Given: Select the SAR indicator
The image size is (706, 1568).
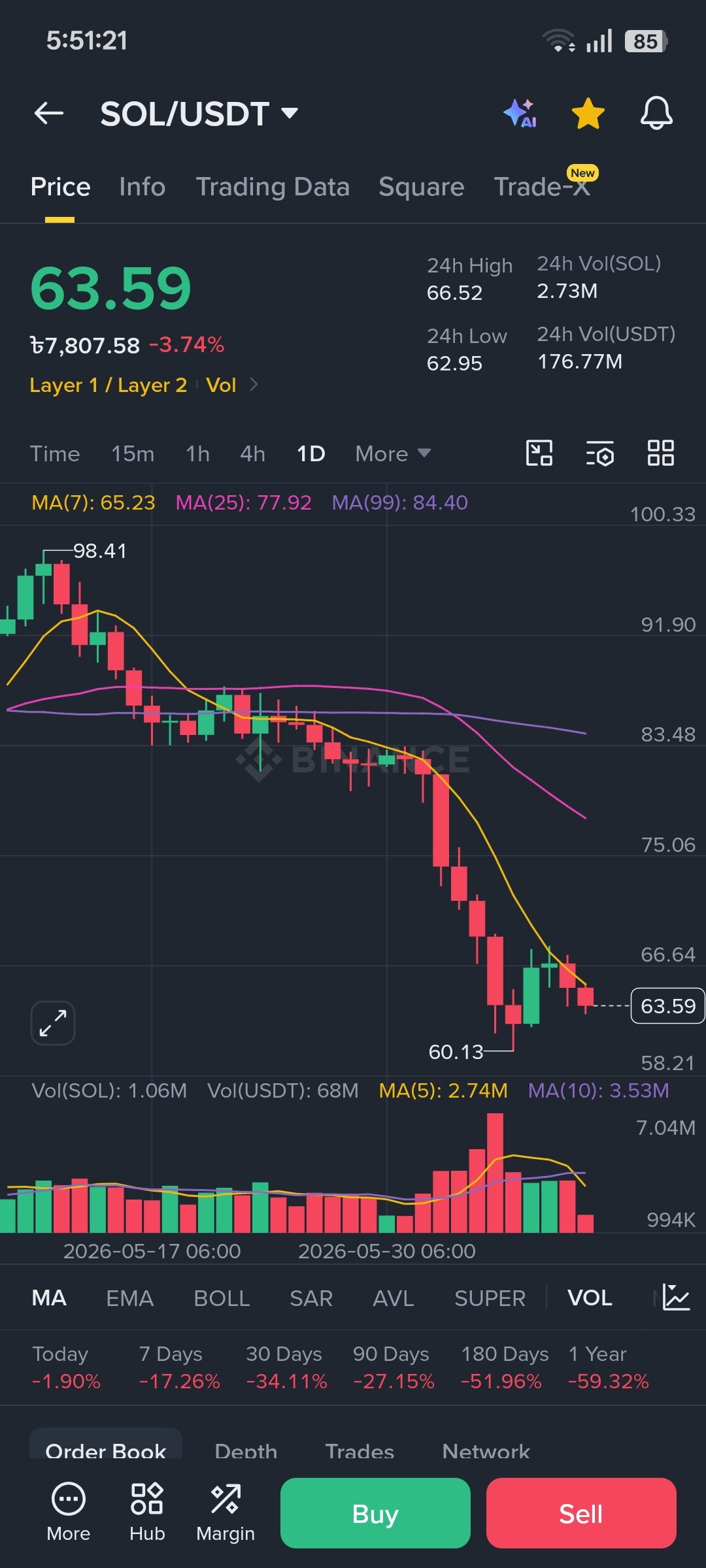Looking at the screenshot, I should coord(311,1298).
